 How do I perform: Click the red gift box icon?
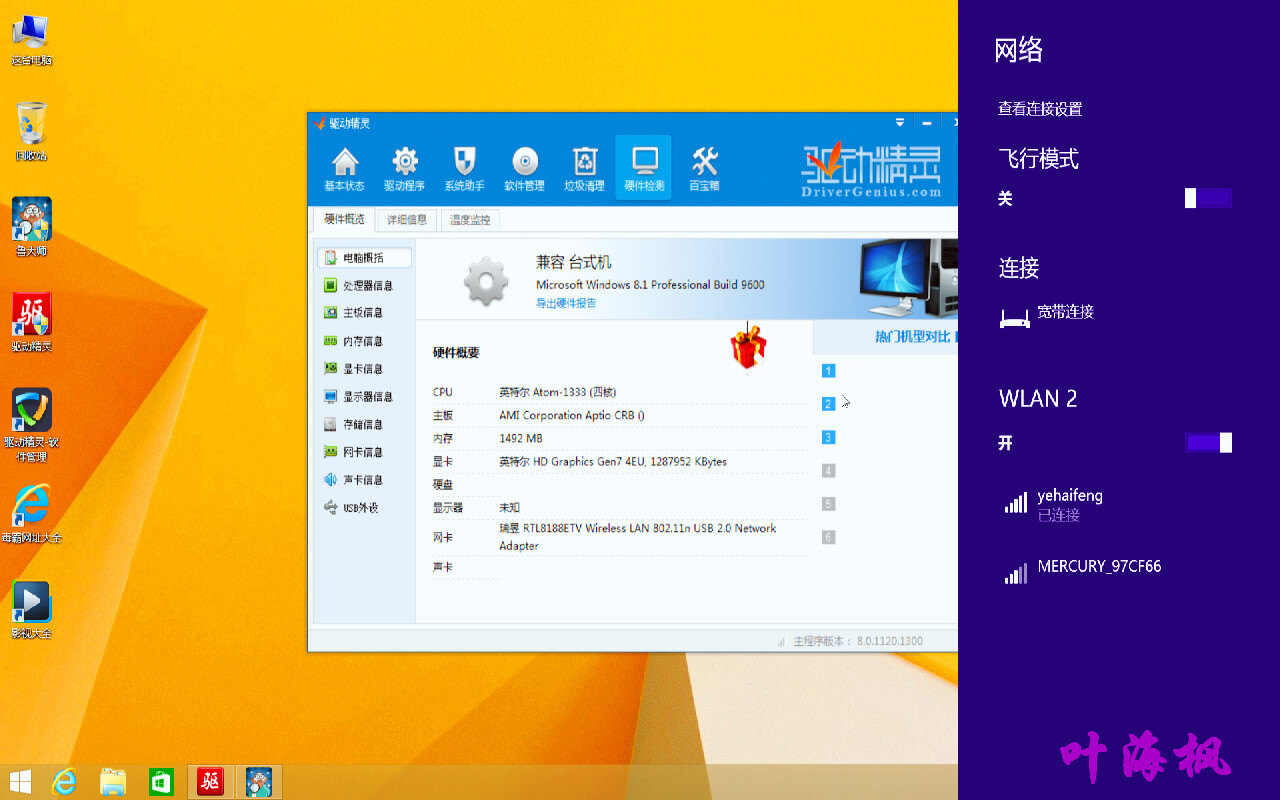(x=748, y=348)
